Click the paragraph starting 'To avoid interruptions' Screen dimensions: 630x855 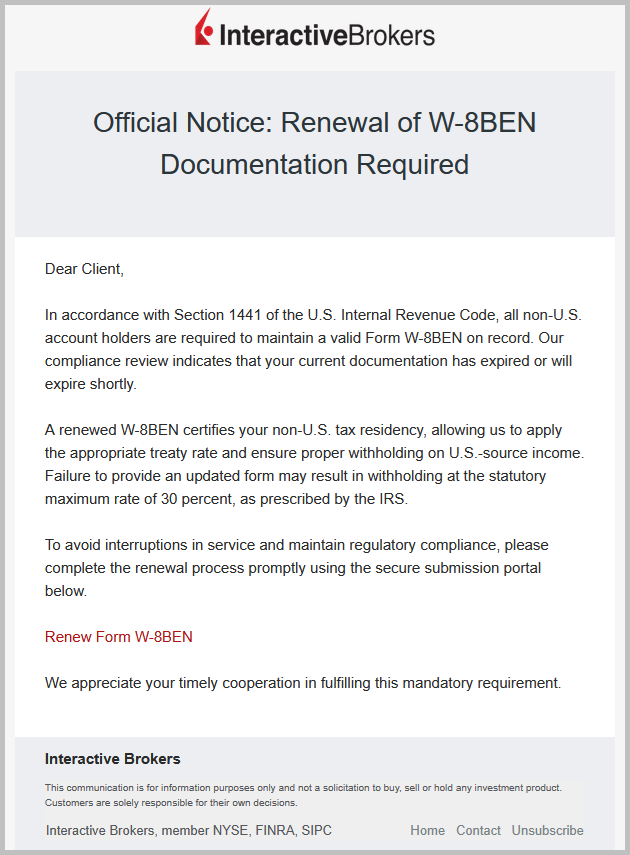pos(297,568)
